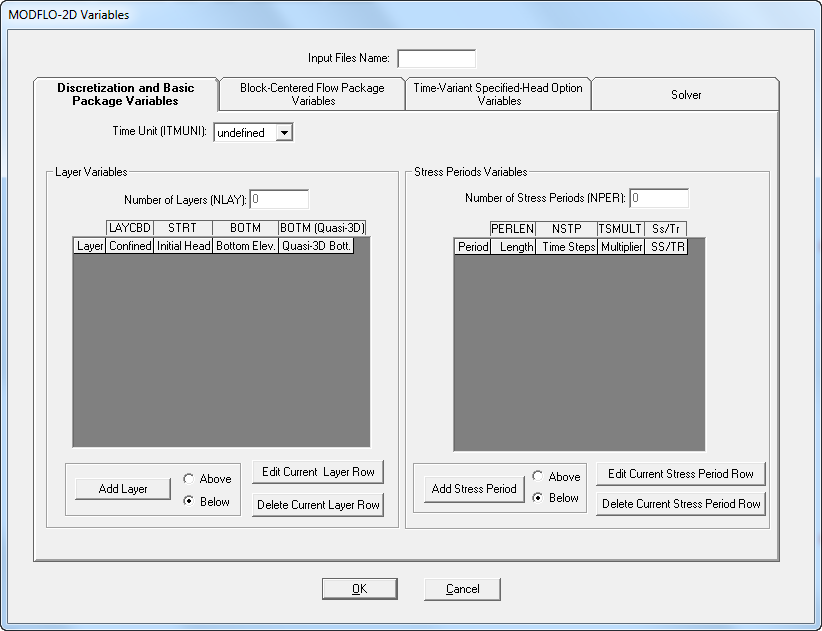Click the Add Layer button

click(x=123, y=489)
